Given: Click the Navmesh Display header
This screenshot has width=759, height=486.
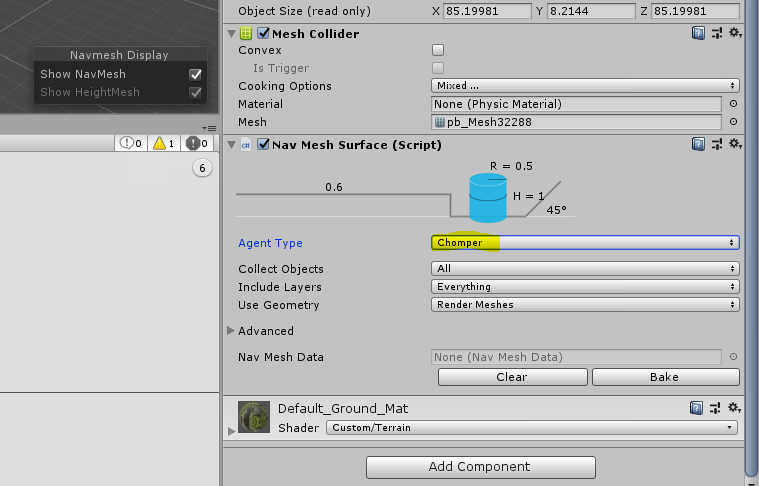Looking at the screenshot, I should point(119,55).
